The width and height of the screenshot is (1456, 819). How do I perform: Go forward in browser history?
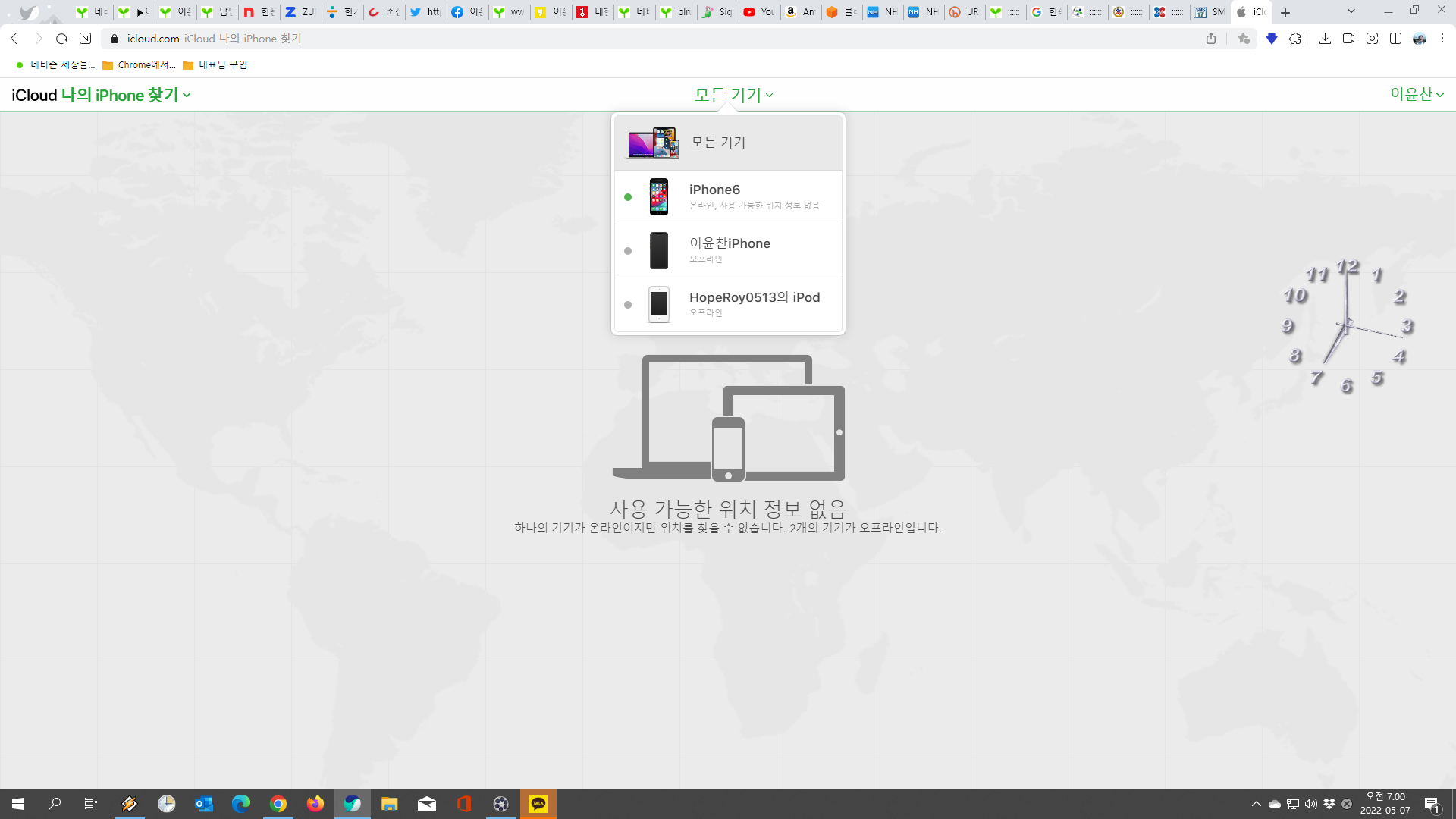coord(39,39)
